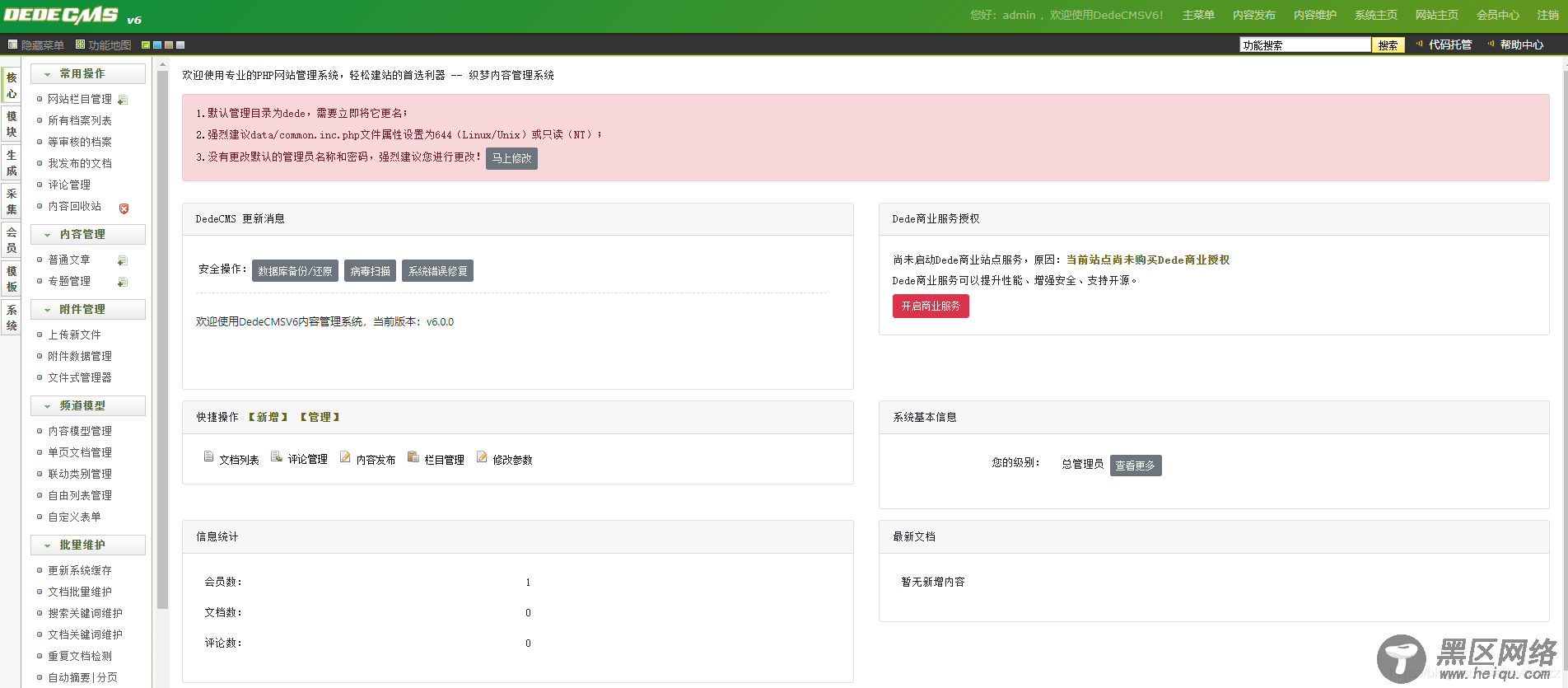Click the 【新增】 quick-operation link
Screen dimensions: 1568x688
268,417
